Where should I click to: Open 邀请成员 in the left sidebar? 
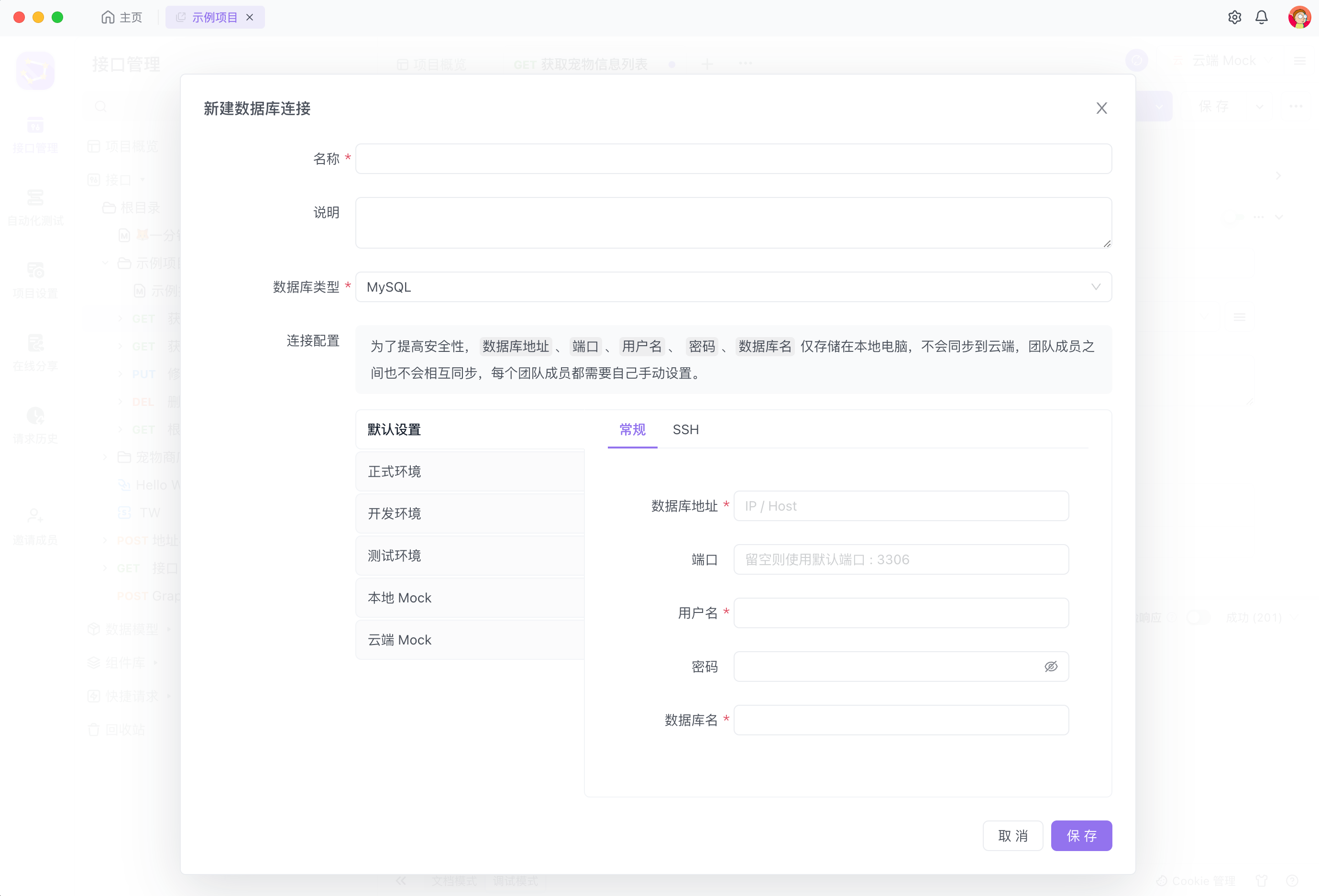[x=35, y=528]
